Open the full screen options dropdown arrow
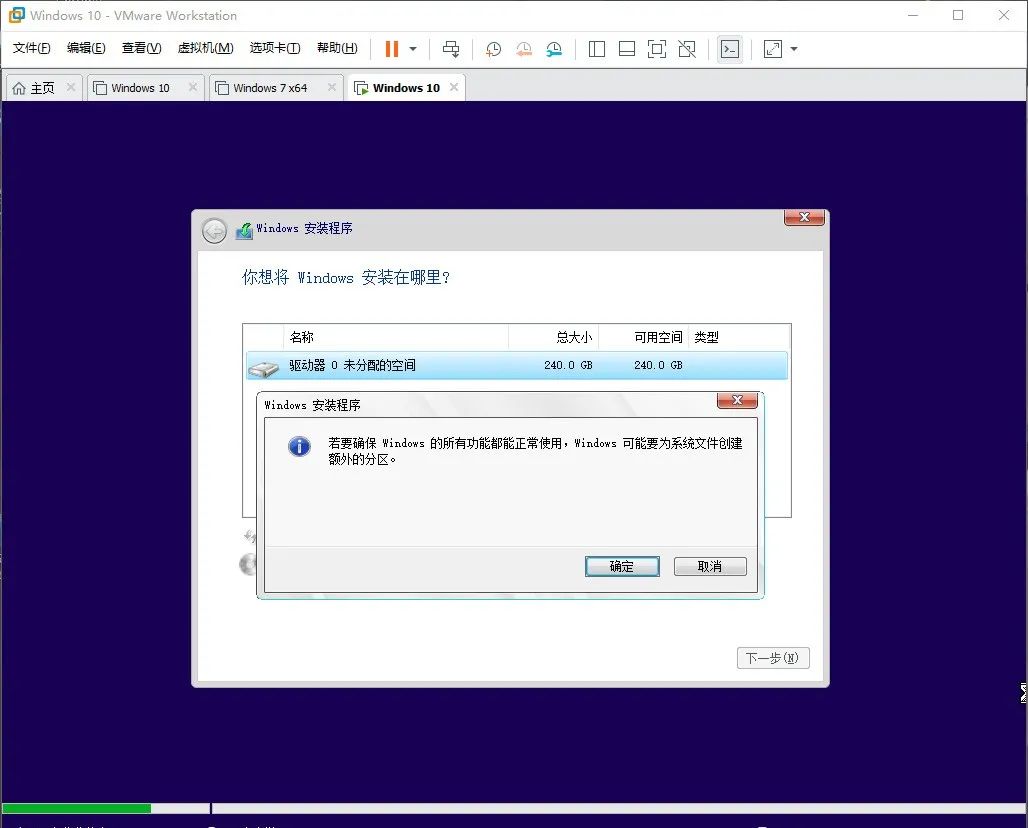Image resolution: width=1028 pixels, height=828 pixels. (791, 48)
